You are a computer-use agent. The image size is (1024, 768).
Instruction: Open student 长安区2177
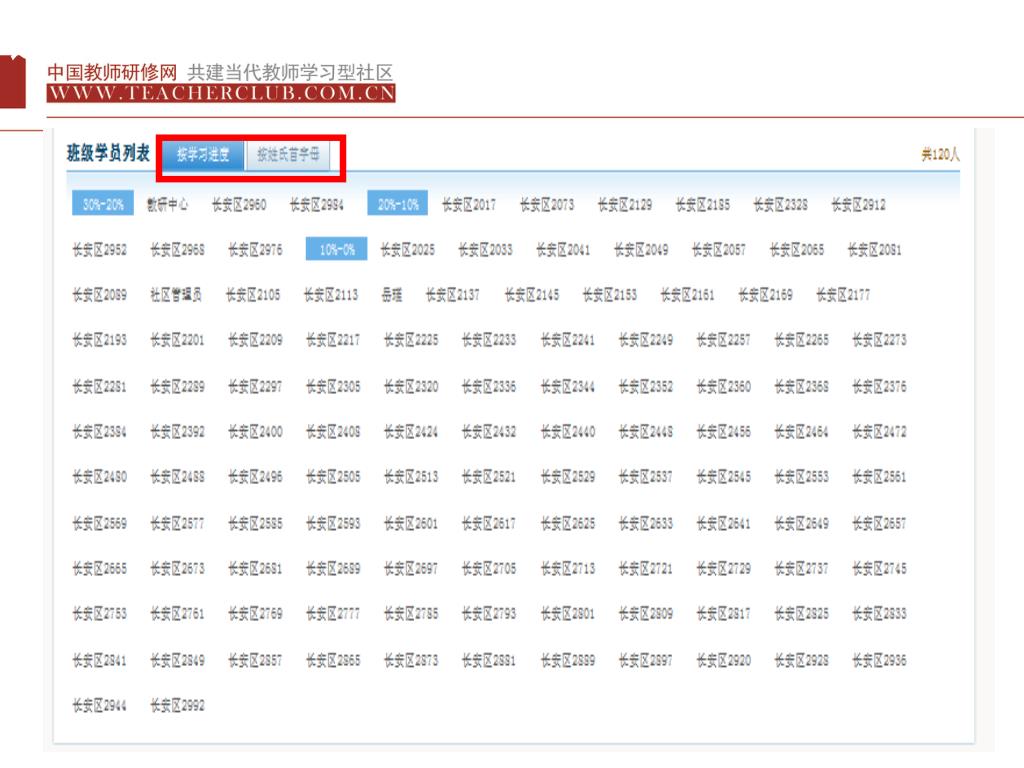pos(843,295)
